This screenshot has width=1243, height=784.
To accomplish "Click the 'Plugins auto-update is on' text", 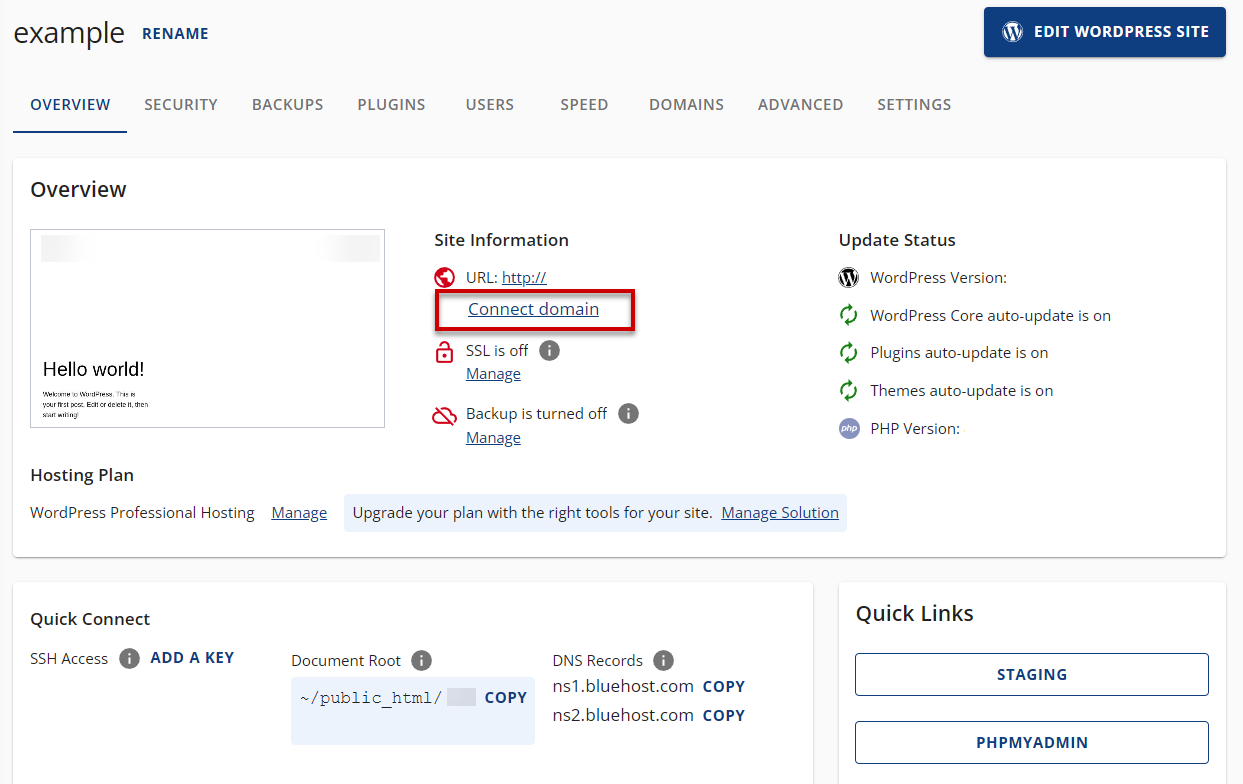I will pos(959,353).
